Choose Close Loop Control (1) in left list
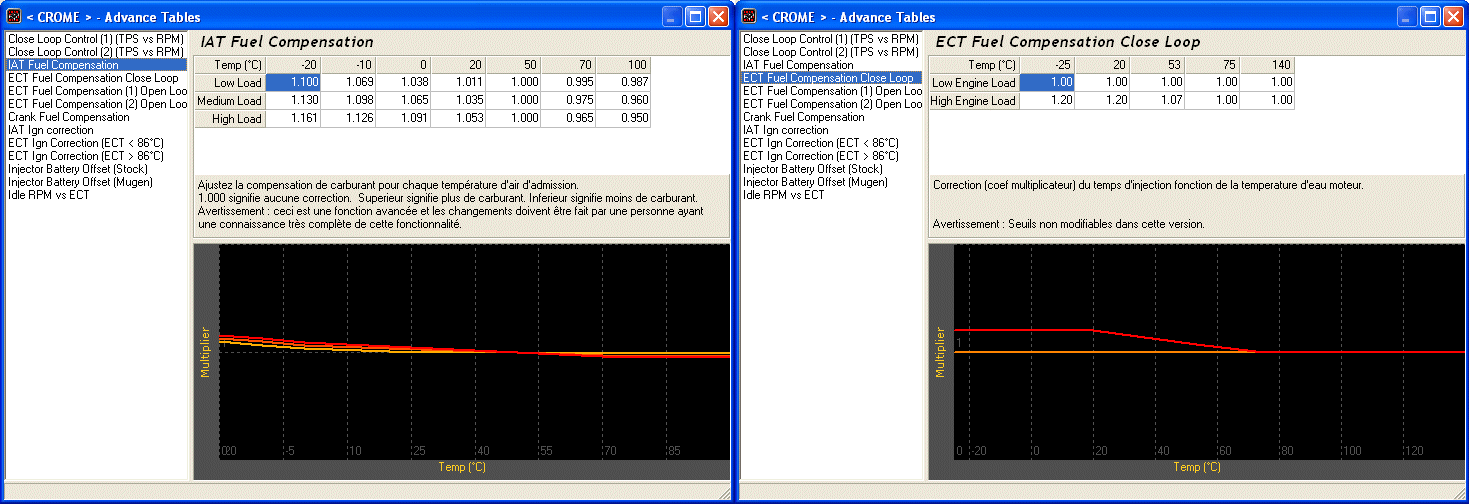Screen dimensions: 1469x504 96,39
